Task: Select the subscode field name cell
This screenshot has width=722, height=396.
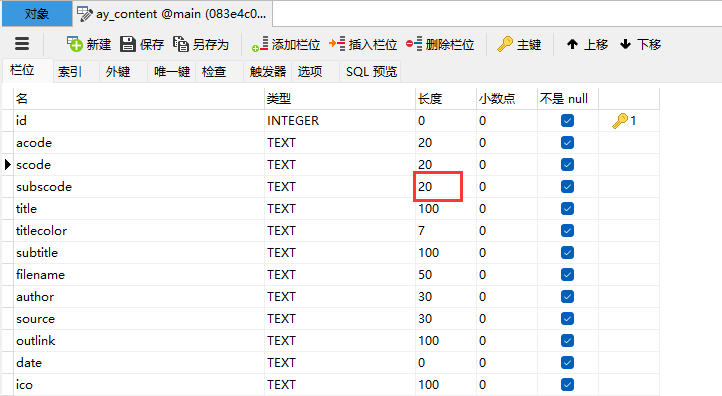Action: tap(139, 186)
